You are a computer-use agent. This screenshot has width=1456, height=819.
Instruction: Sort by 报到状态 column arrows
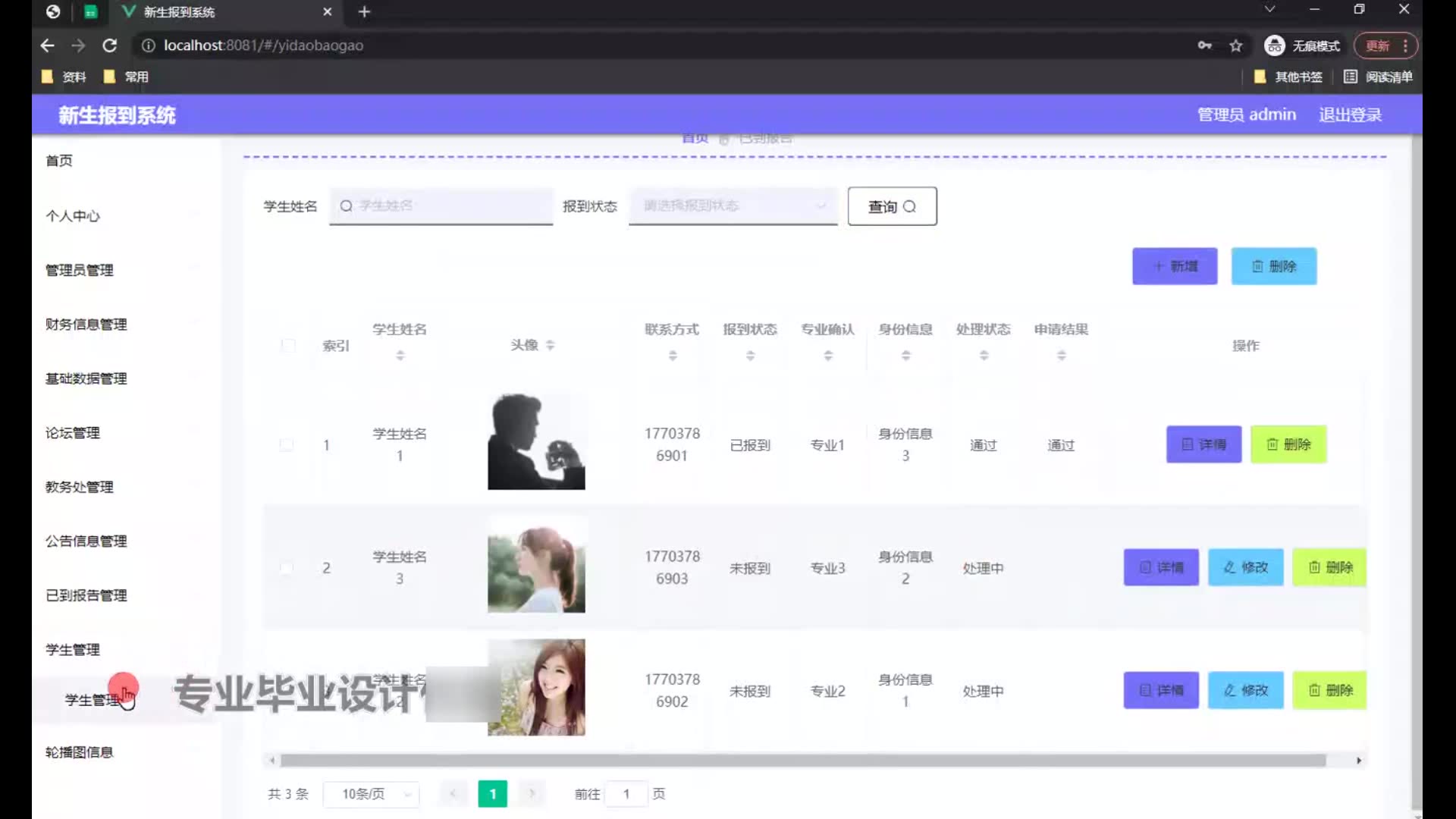[750, 355]
